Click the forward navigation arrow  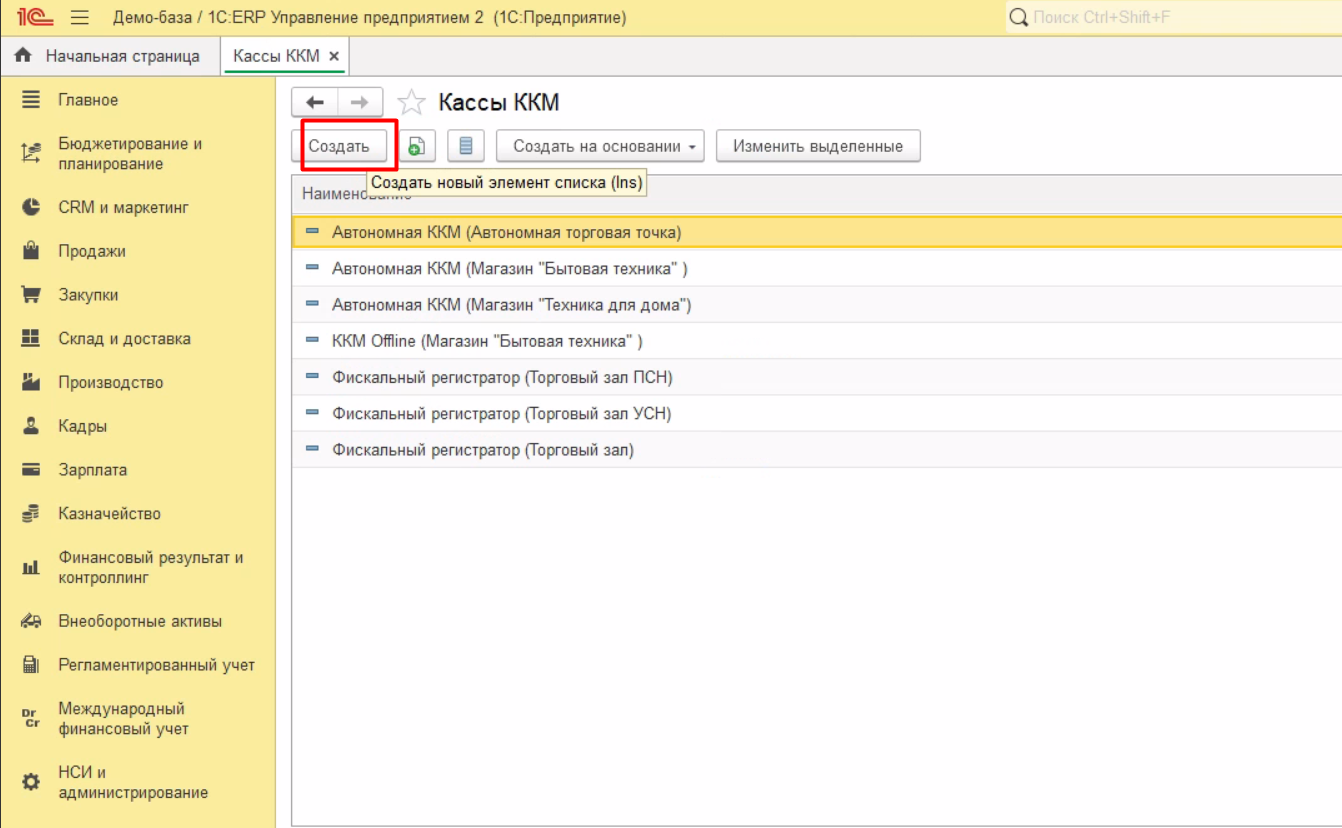pyautogui.click(x=360, y=102)
